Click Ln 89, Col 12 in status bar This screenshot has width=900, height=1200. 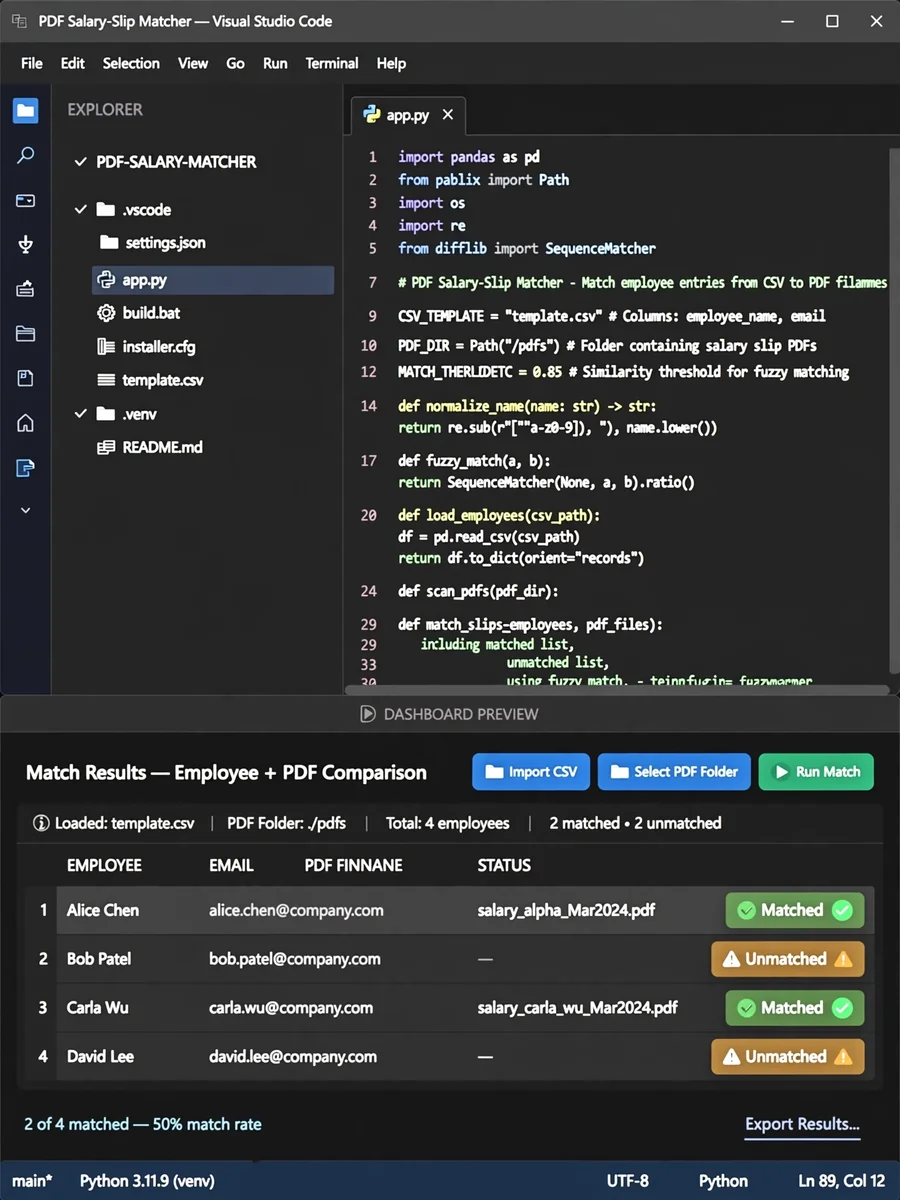[x=841, y=1181]
